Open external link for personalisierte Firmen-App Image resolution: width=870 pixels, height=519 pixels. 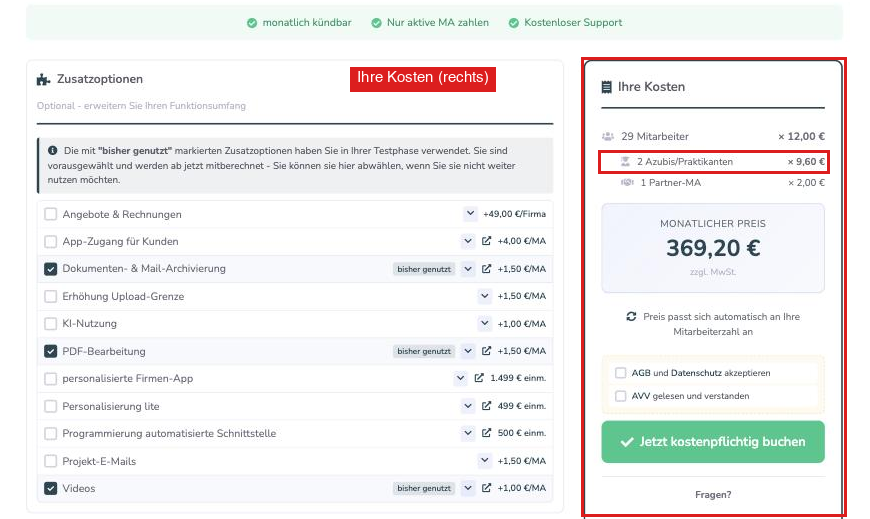pyautogui.click(x=479, y=378)
